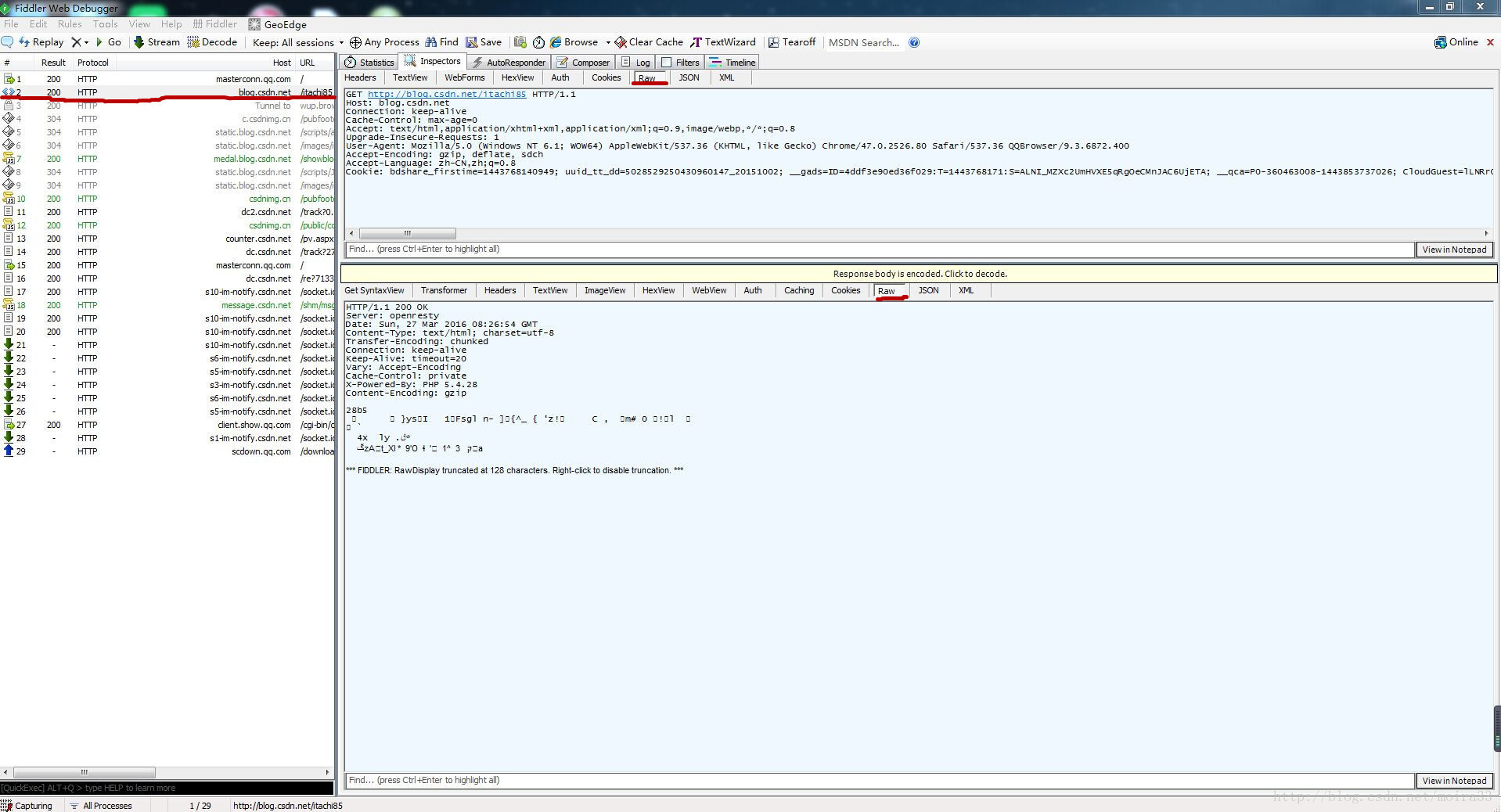Click response pane View in Notepad button
The width and height of the screenshot is (1501, 812).
pos(1454,781)
